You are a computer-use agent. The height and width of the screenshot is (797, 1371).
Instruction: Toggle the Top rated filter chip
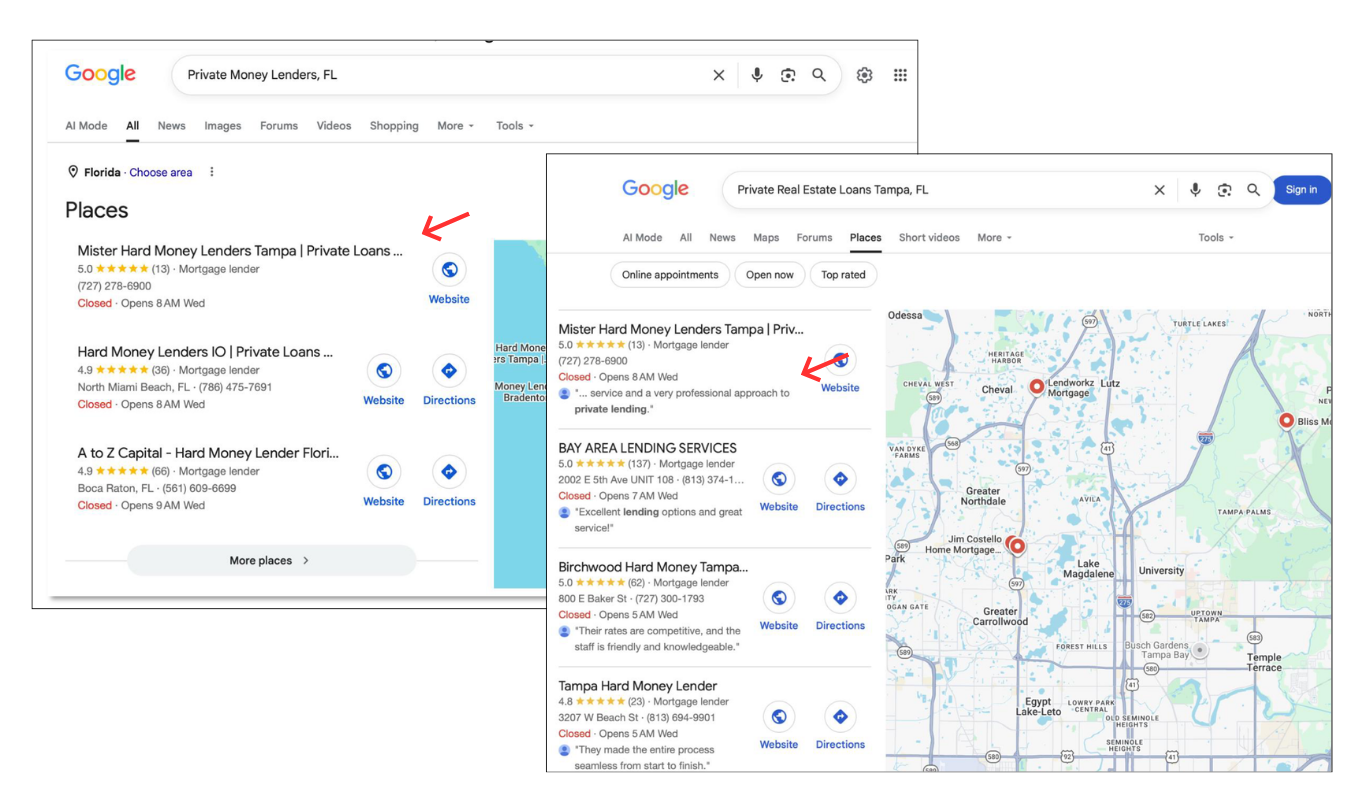843,275
